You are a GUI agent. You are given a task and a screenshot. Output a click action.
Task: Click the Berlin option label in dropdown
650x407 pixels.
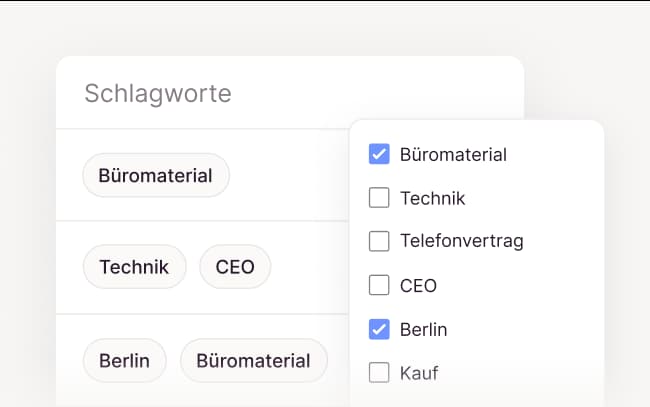(423, 329)
